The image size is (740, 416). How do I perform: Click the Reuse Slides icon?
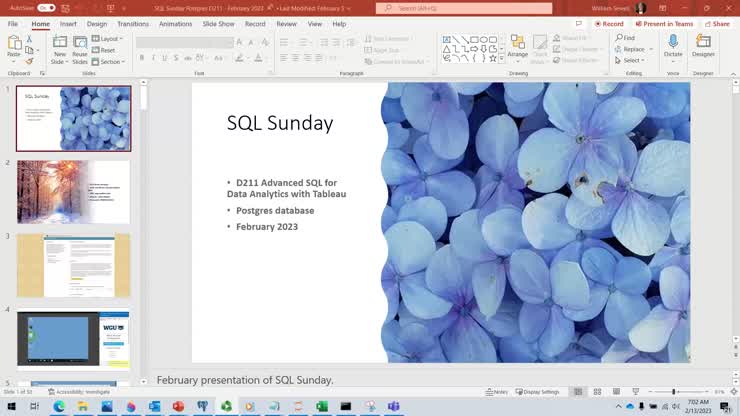(x=80, y=42)
